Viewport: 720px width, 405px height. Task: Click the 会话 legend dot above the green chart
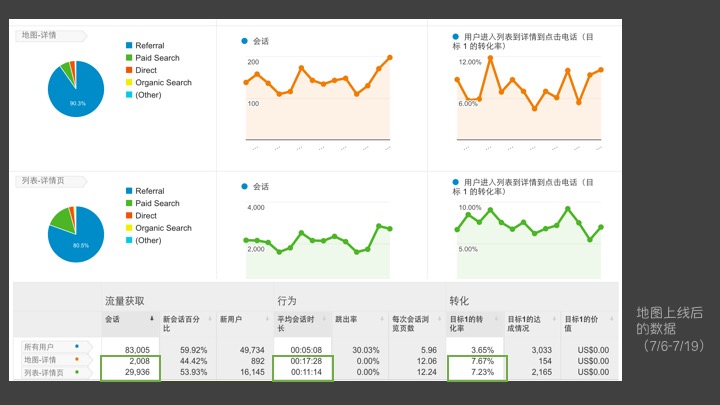pos(244,186)
